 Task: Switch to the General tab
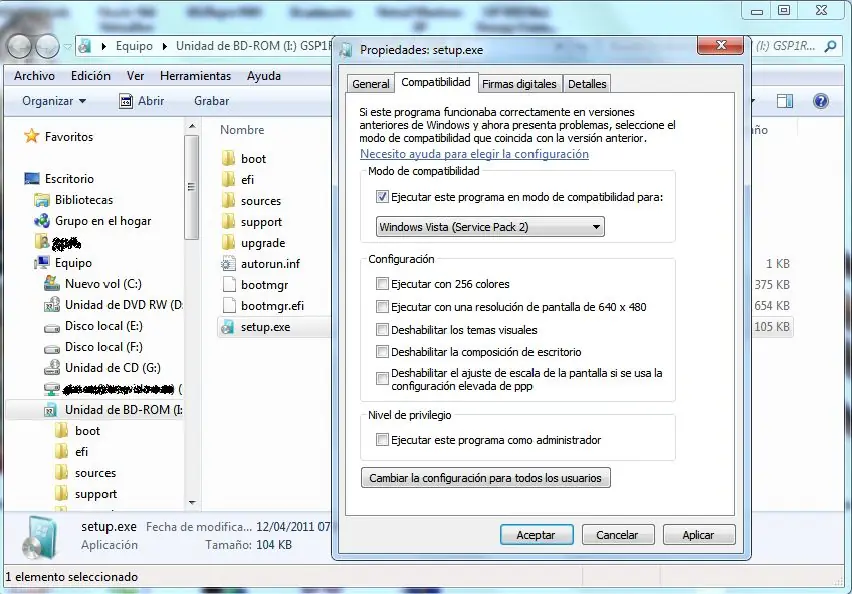[x=371, y=84]
